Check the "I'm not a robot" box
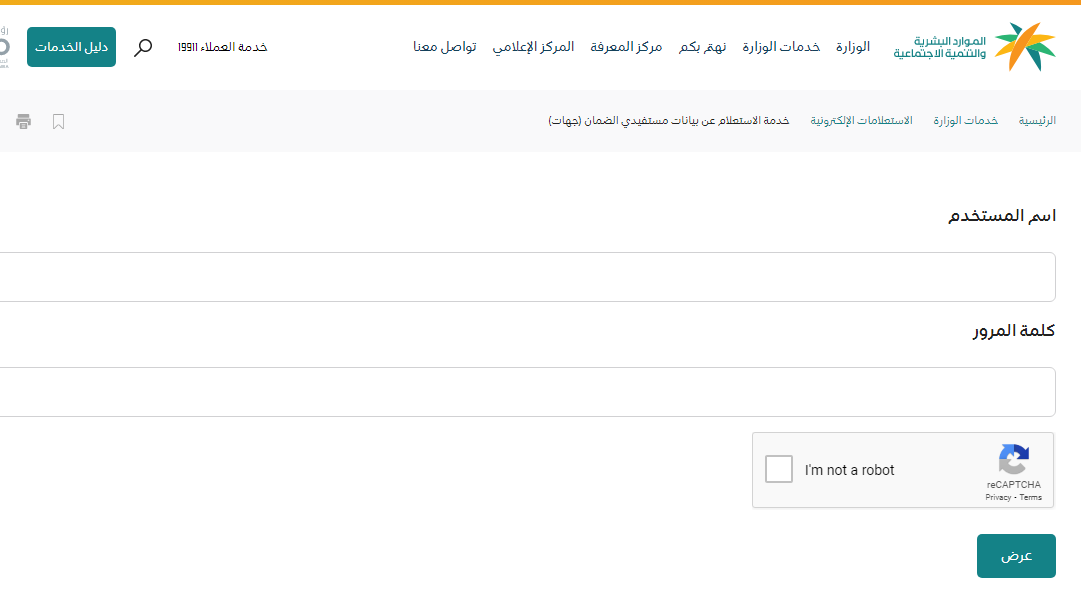 pos(779,469)
